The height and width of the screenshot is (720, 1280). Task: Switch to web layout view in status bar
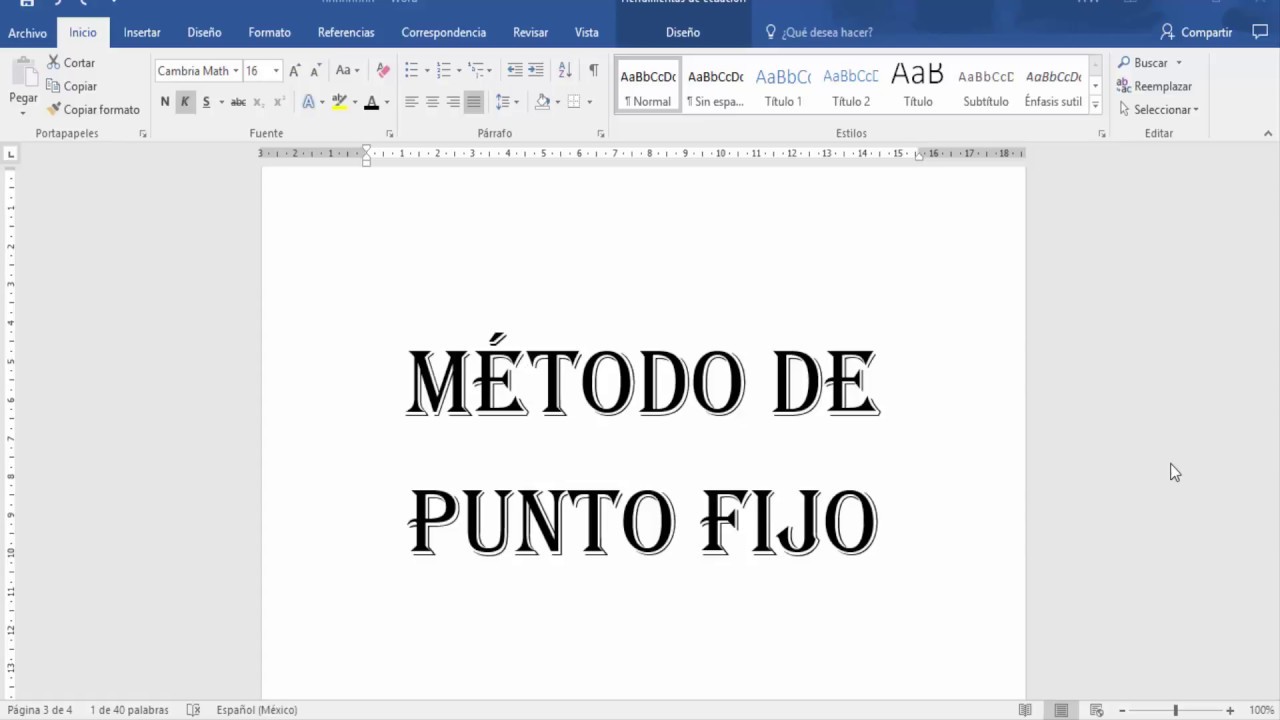coord(1097,710)
